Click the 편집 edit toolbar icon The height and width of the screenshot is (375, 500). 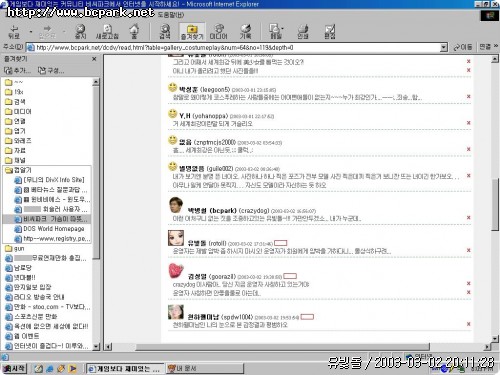pyautogui.click(x=330, y=32)
